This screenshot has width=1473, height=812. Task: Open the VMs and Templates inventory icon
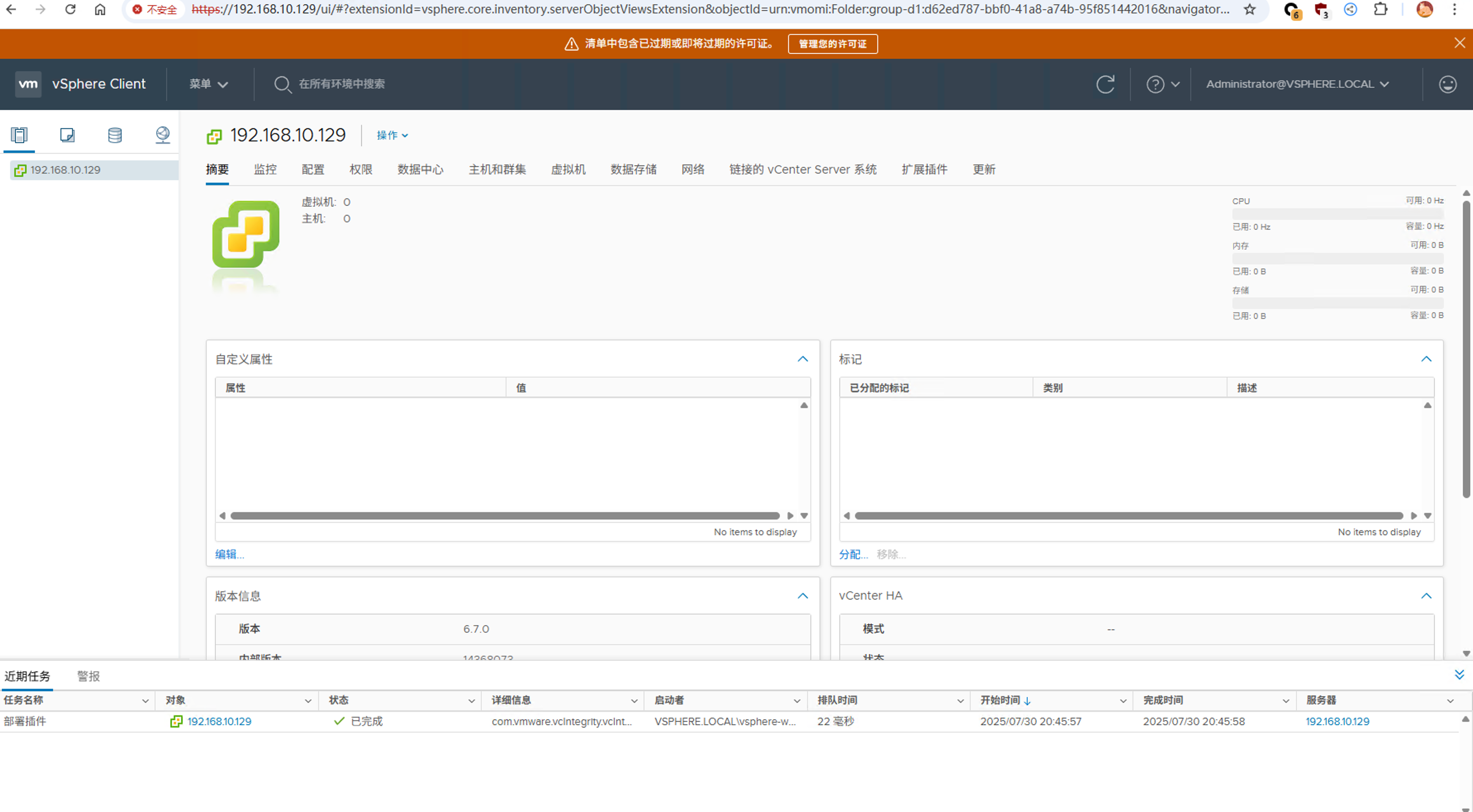coord(67,135)
